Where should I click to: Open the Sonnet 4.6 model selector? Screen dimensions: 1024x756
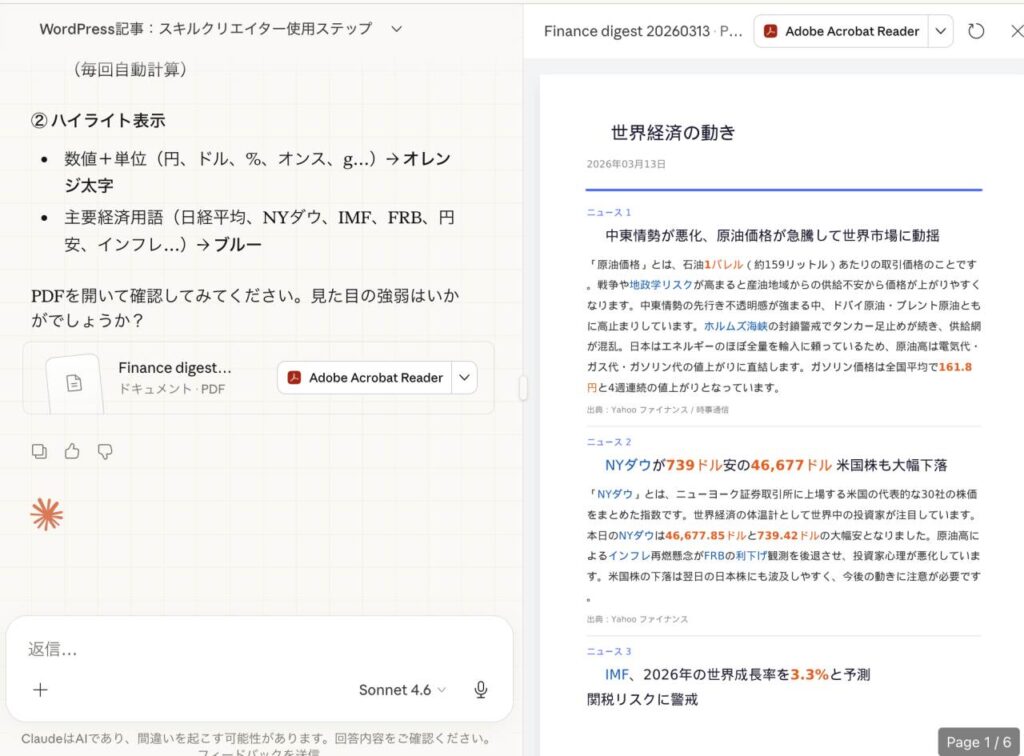click(403, 690)
